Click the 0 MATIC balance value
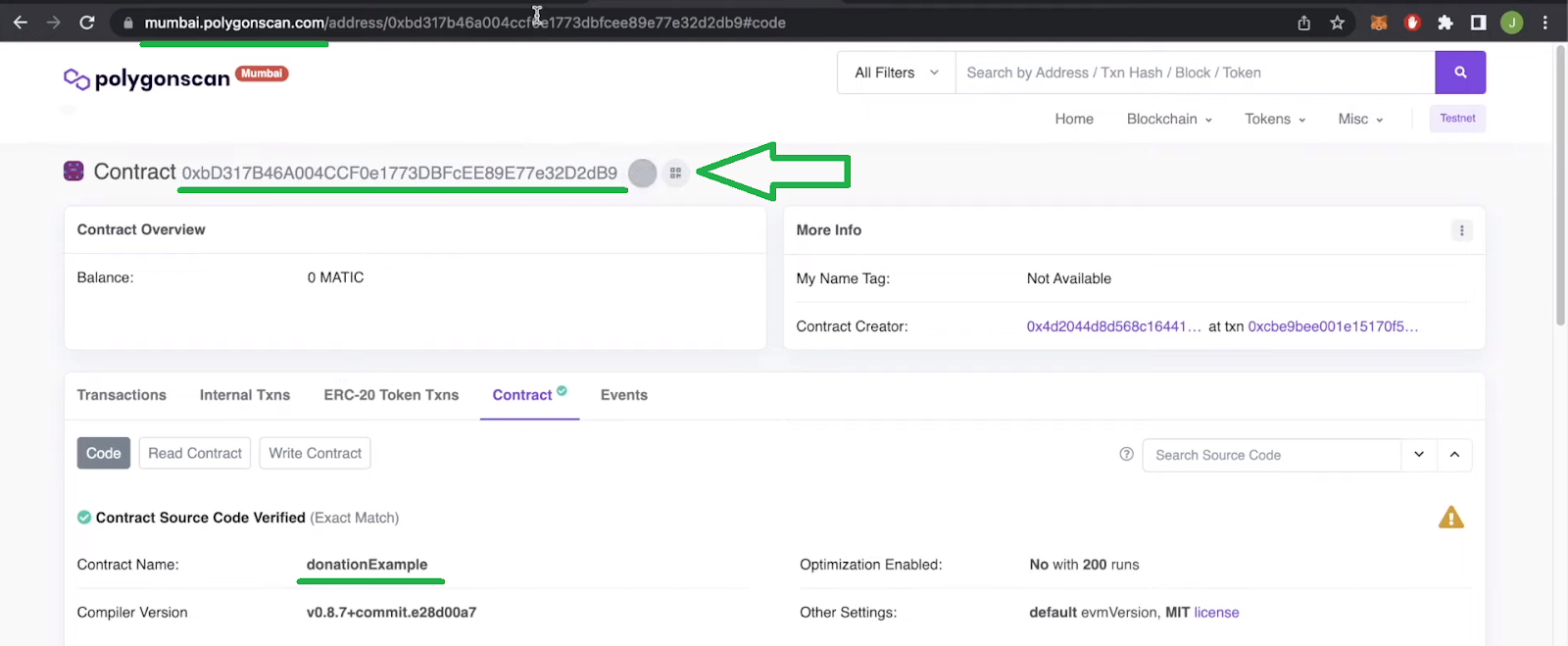This screenshot has height=646, width=1568. coord(335,277)
